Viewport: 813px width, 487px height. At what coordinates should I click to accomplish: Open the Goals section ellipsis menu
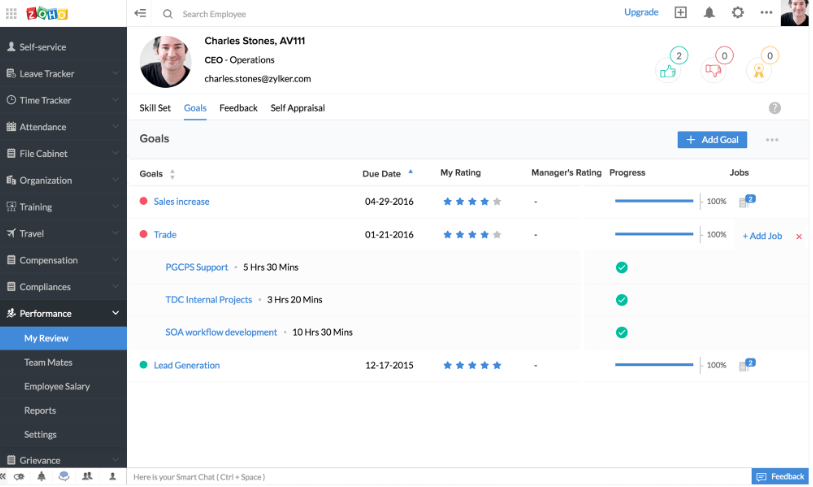point(772,140)
